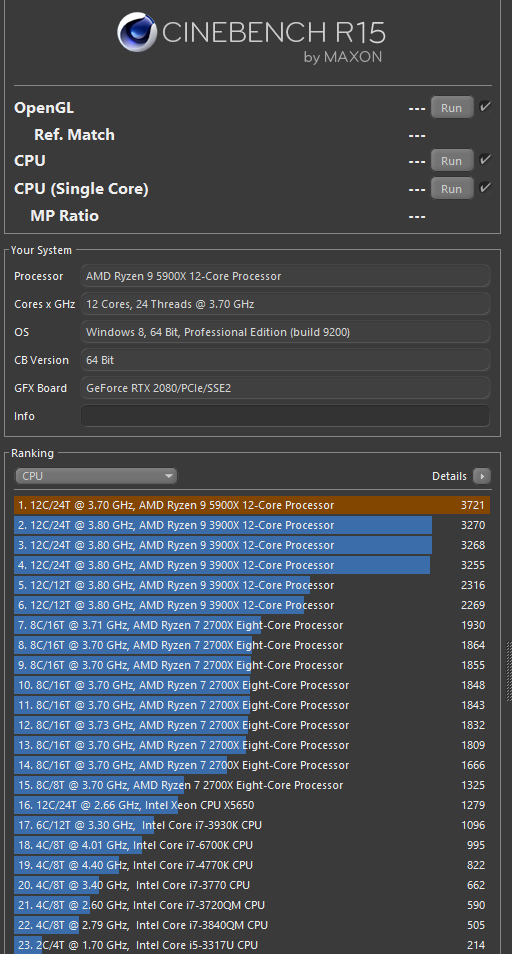Click into the Info input field
Screen dimensions: 512x954
point(285,416)
